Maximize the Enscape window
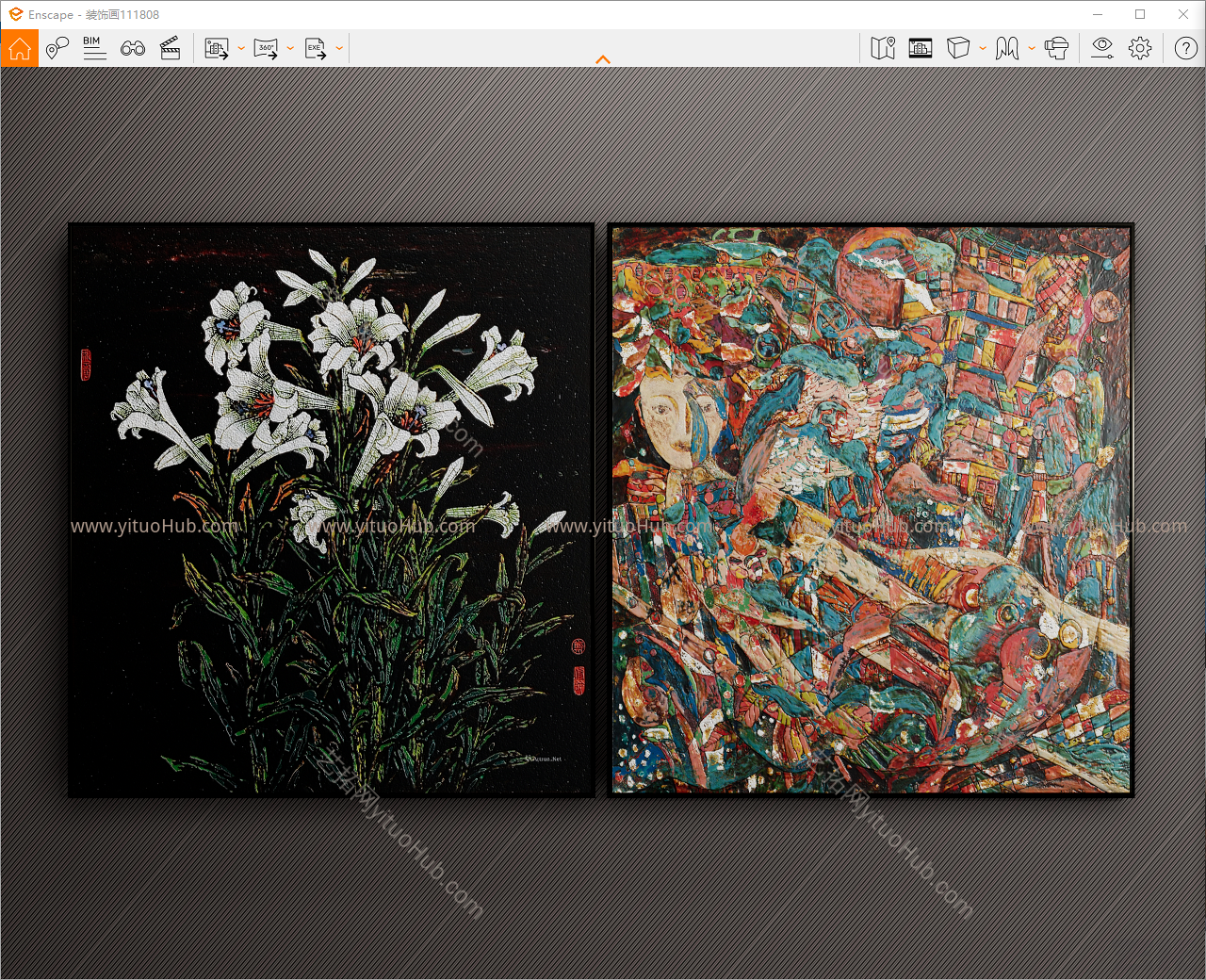 1140,14
